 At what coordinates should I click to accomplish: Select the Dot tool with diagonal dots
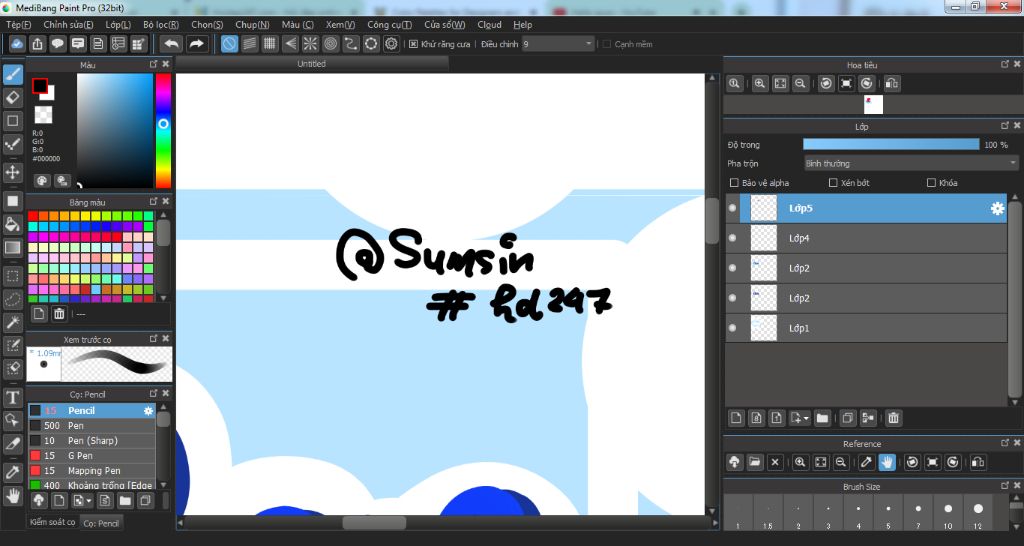pyautogui.click(x=12, y=144)
